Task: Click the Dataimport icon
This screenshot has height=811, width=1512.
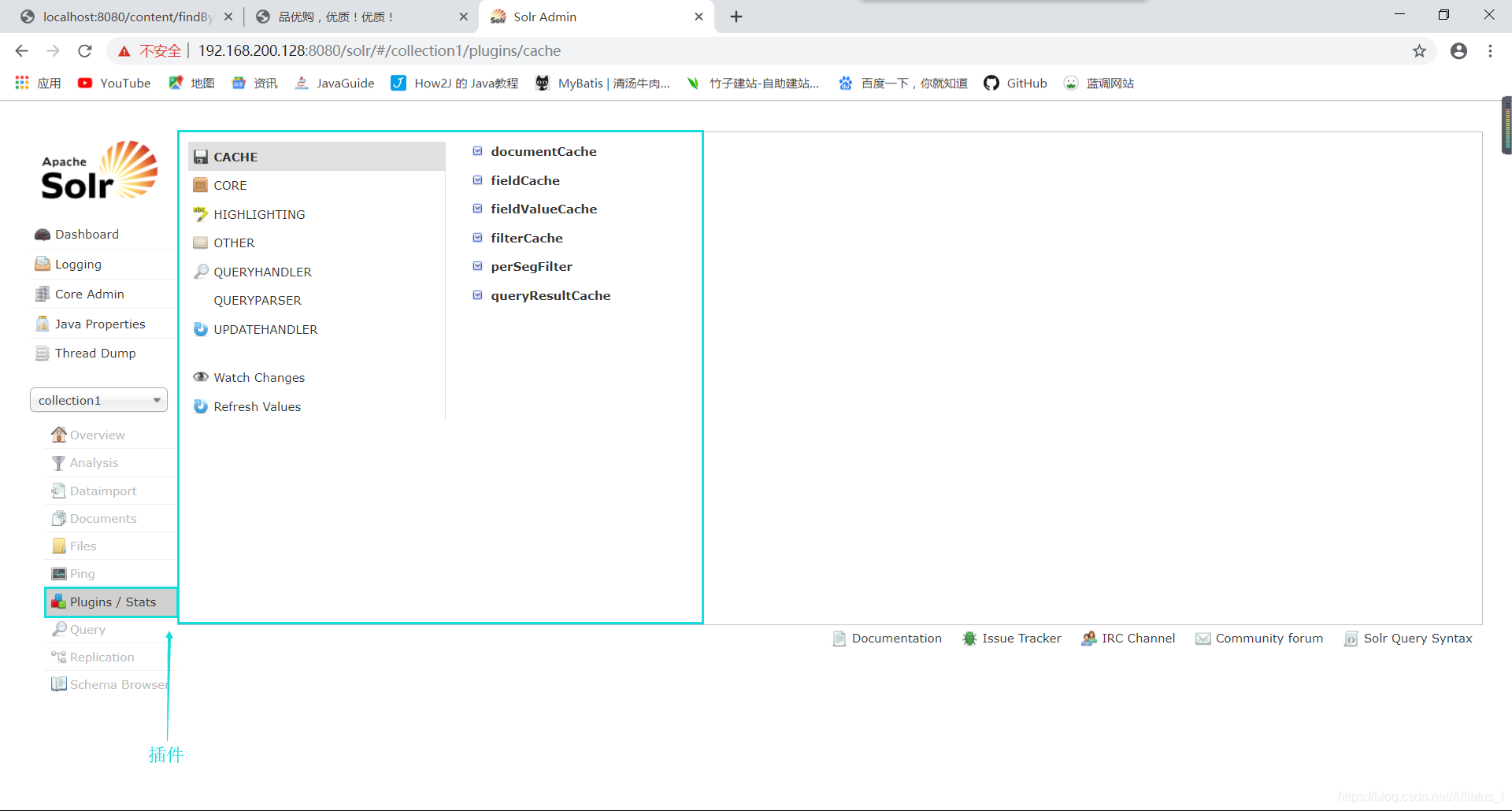Action: [59, 491]
